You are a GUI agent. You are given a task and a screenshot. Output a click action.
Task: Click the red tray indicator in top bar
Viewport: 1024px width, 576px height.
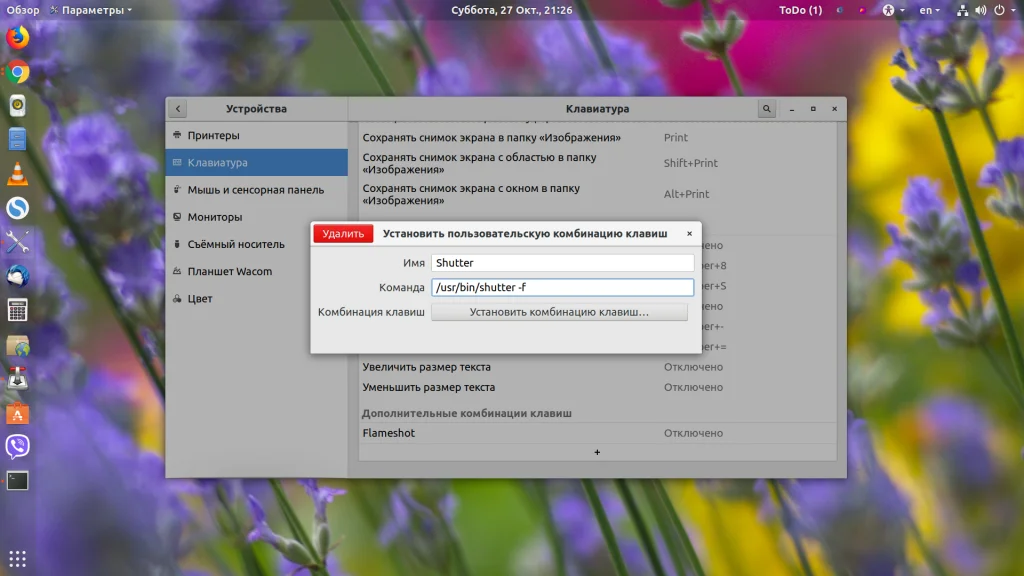tap(862, 10)
